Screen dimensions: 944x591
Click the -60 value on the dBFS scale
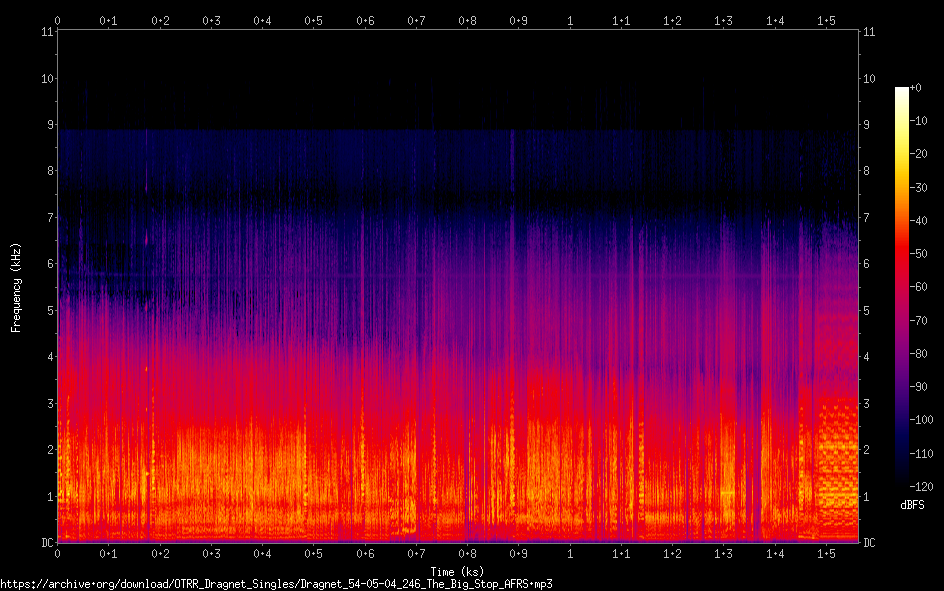pyautogui.click(x=922, y=285)
